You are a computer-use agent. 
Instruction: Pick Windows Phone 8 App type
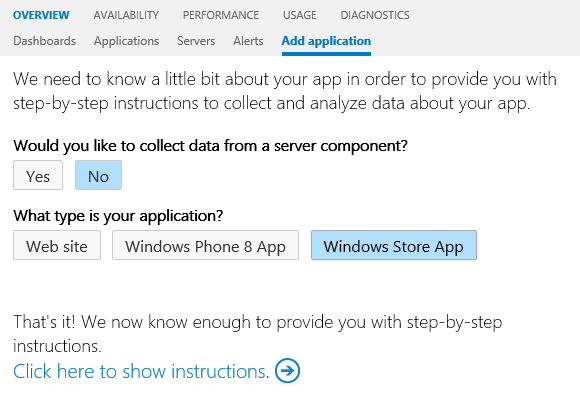205,245
